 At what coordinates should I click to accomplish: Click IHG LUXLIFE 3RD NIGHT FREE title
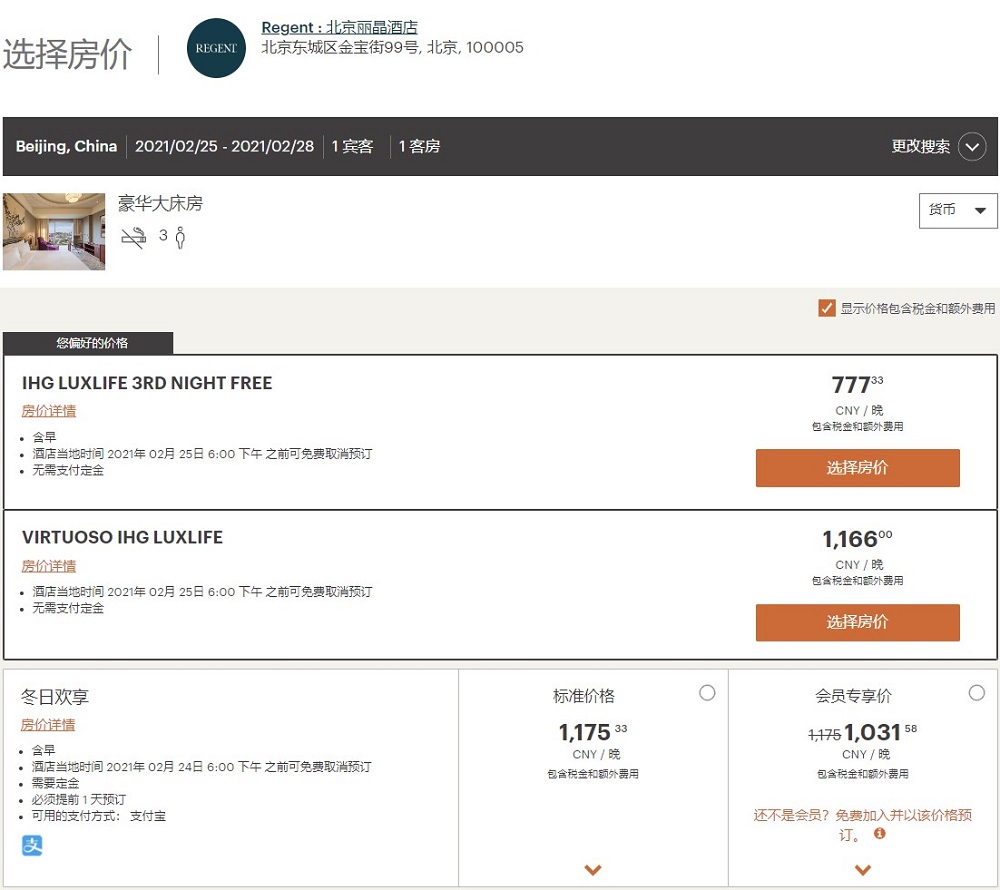coord(147,383)
